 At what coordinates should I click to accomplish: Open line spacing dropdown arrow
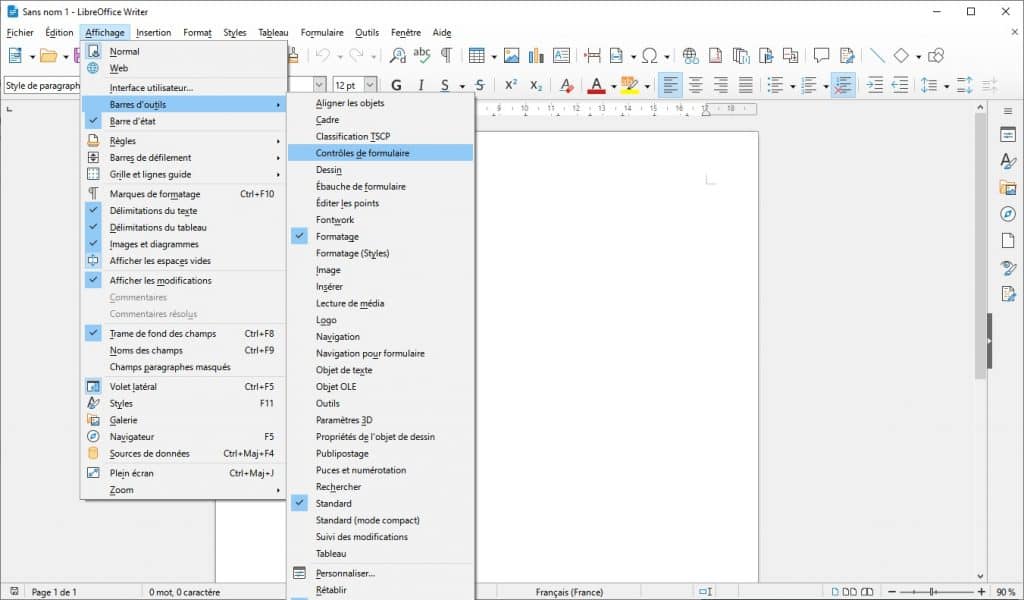pyautogui.click(x=946, y=86)
